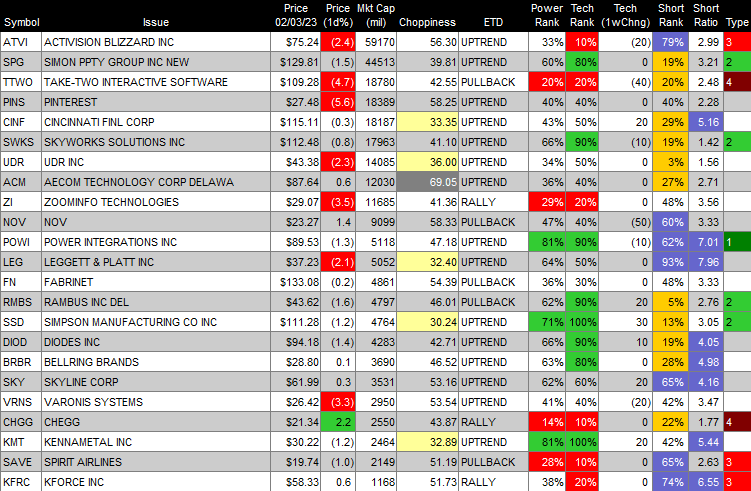
Task: Select KMT's 5.44 short ratio cell
Action: (x=705, y=442)
